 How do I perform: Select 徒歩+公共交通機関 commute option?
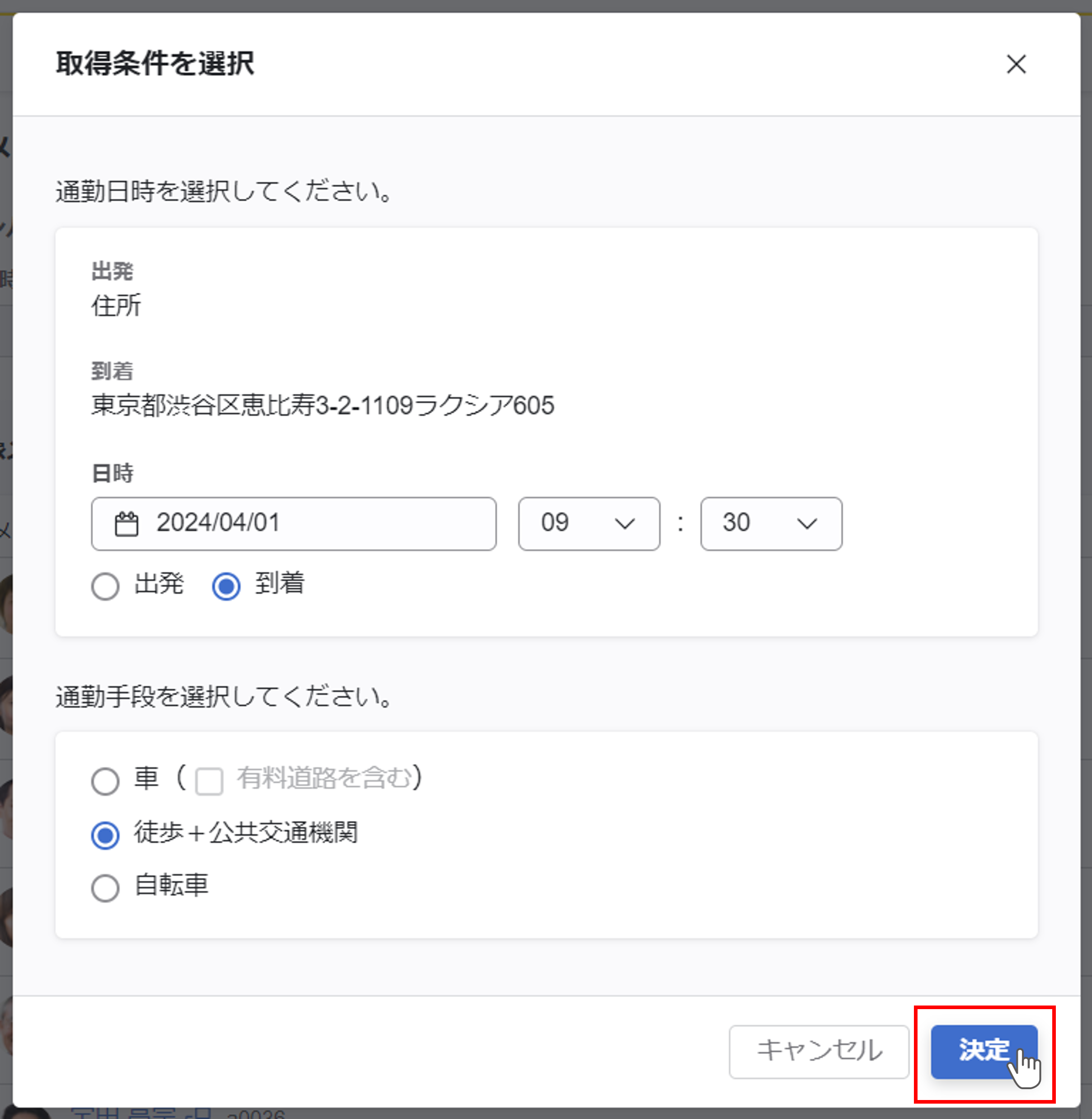coord(105,835)
